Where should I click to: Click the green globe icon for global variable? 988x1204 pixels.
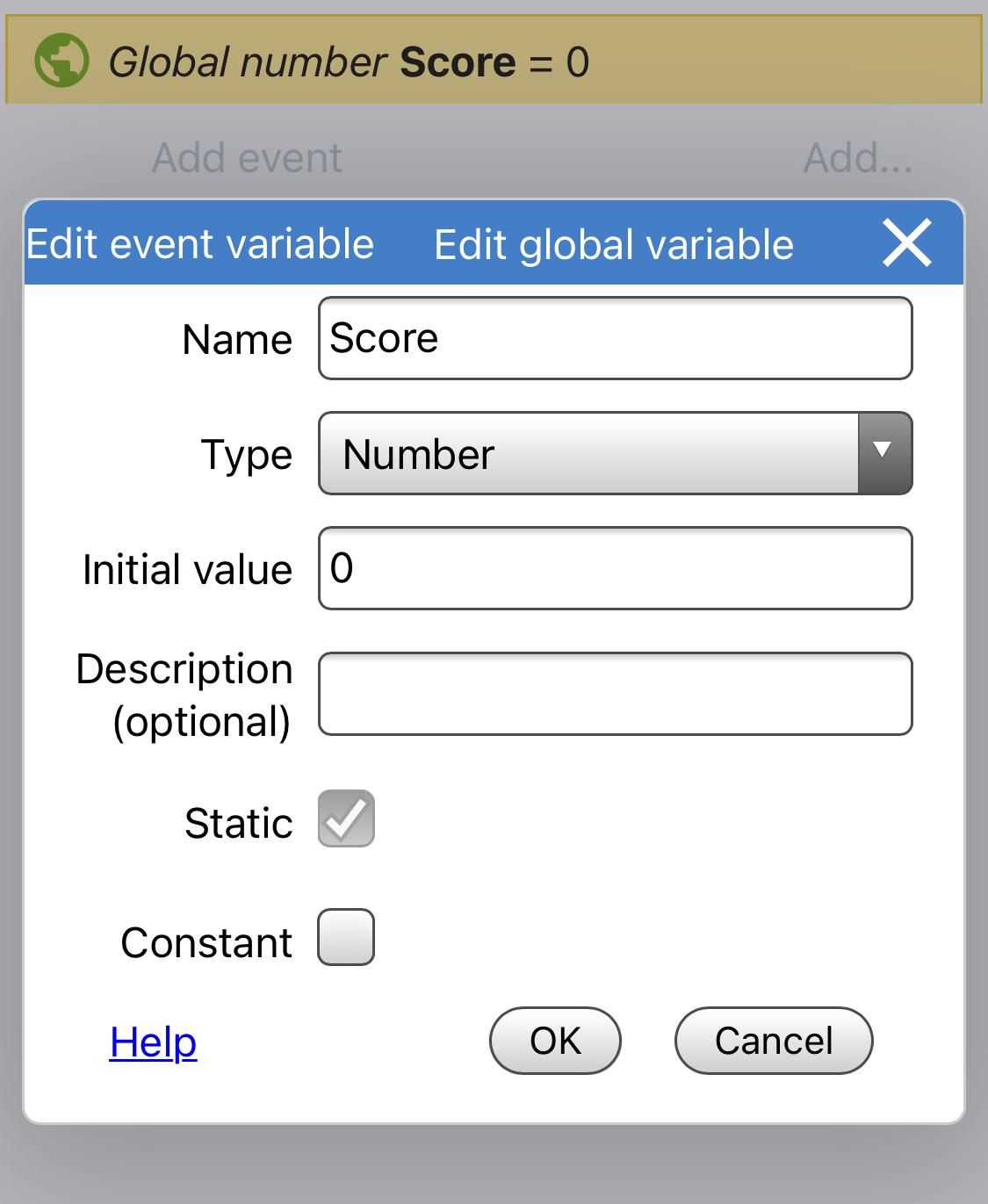coord(61,61)
